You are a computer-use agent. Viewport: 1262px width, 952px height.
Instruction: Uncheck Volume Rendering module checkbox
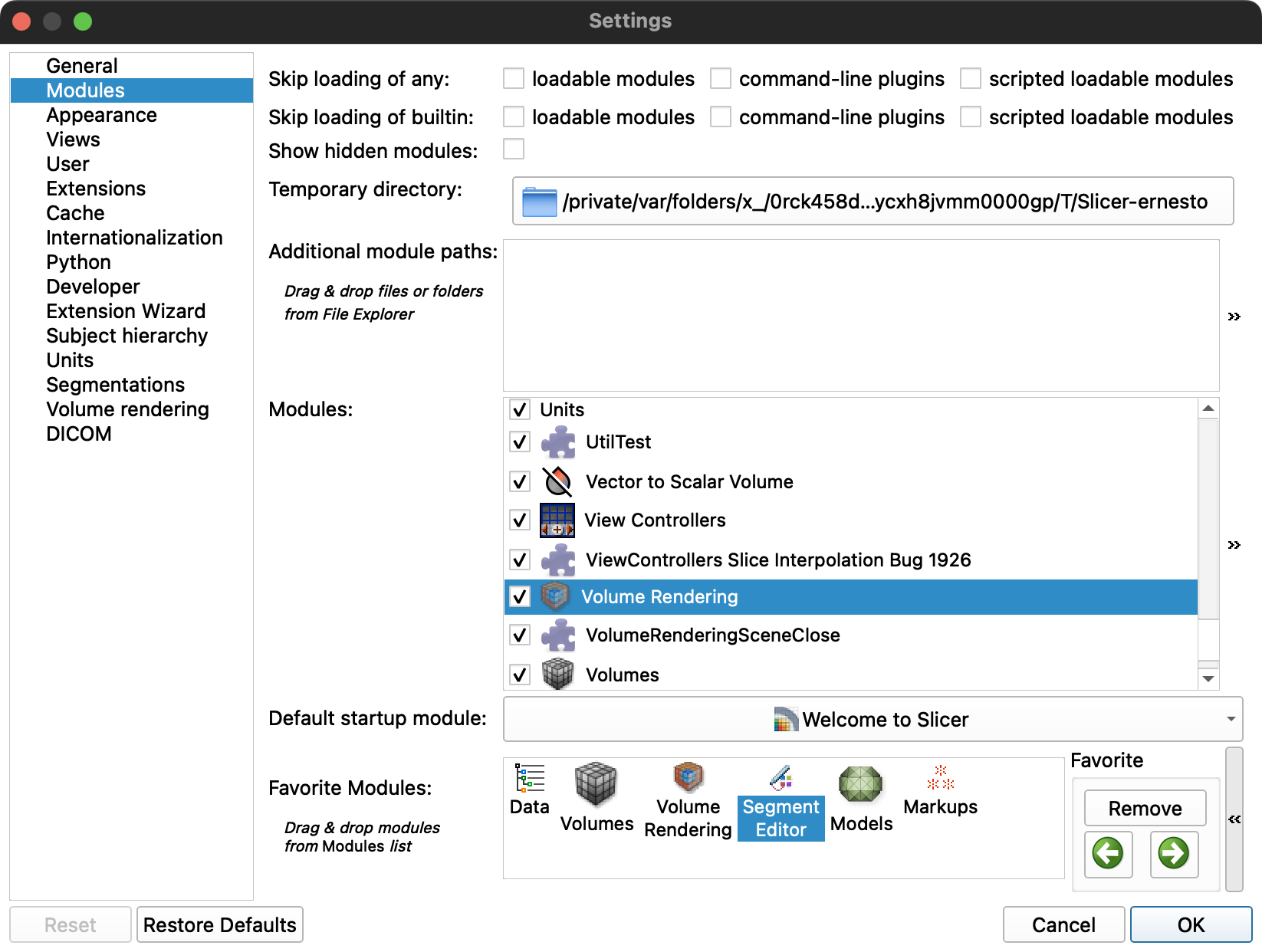(520, 596)
